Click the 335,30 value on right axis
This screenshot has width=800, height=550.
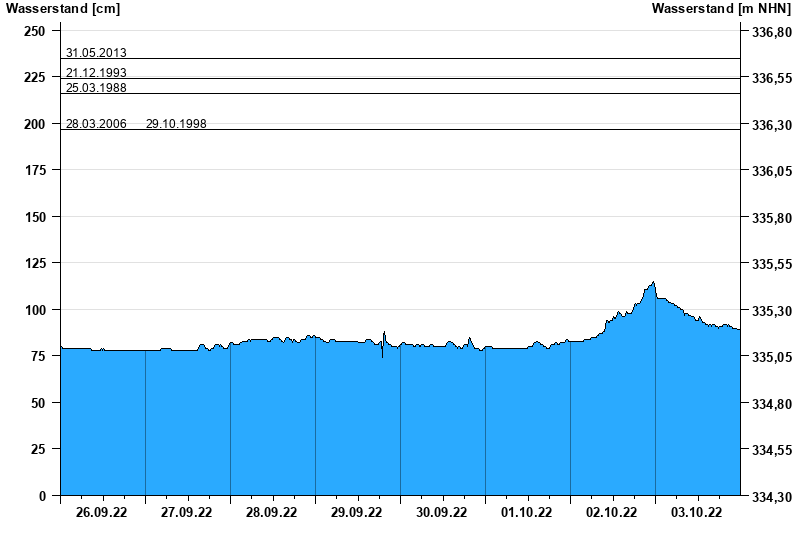pyautogui.click(x=772, y=311)
